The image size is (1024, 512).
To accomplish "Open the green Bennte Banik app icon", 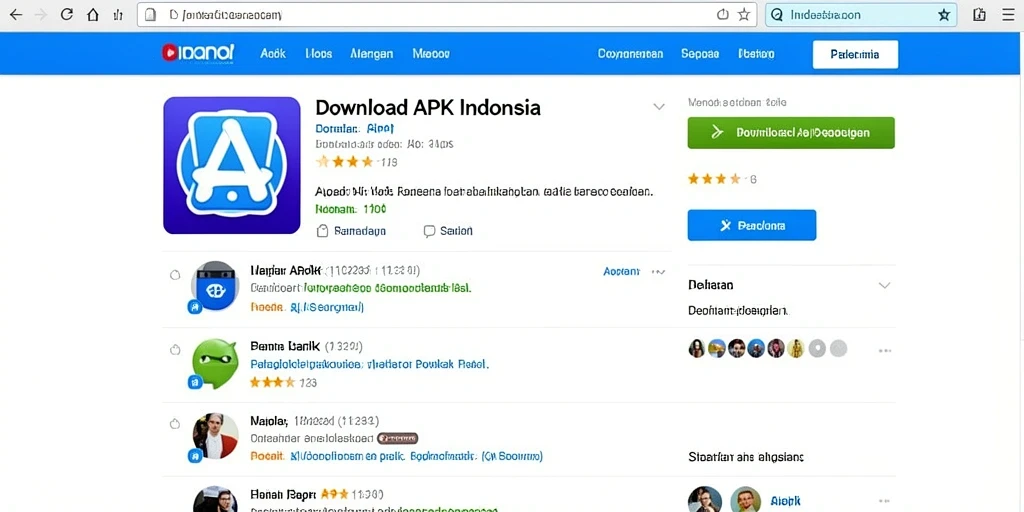I will 215,363.
